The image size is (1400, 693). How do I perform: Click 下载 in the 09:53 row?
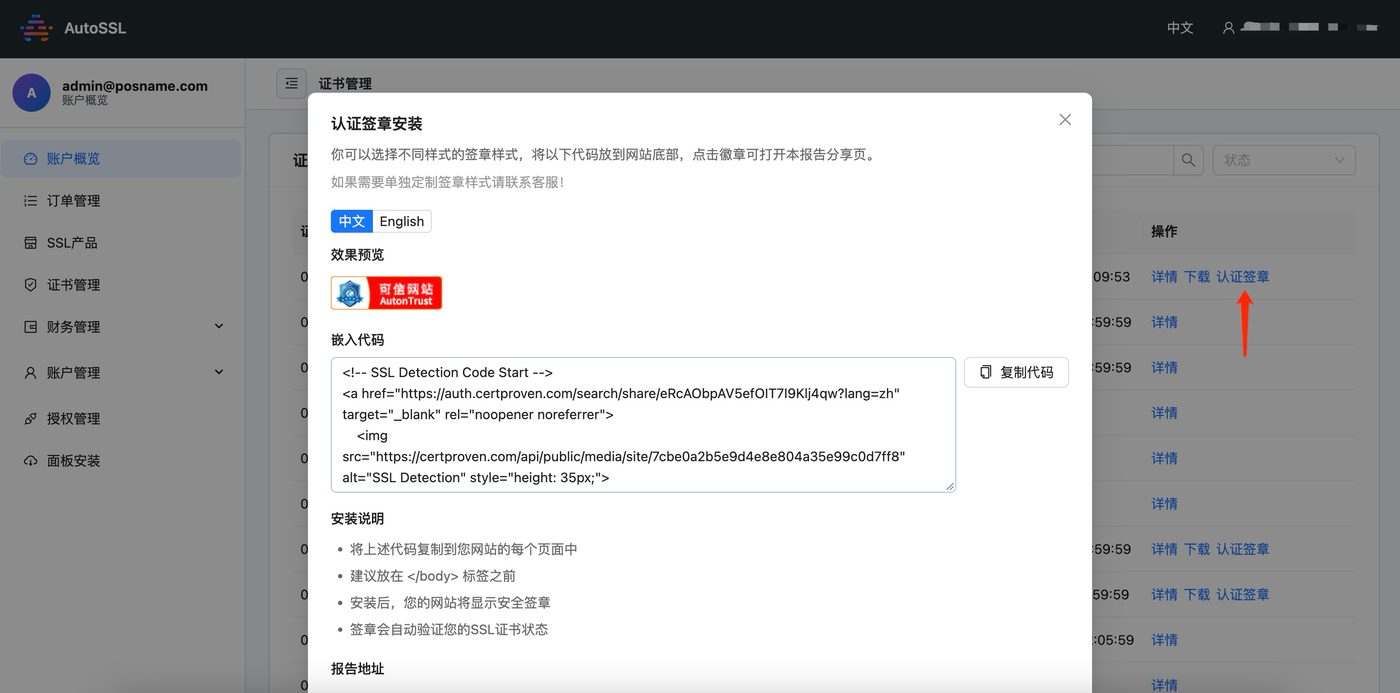point(1197,277)
